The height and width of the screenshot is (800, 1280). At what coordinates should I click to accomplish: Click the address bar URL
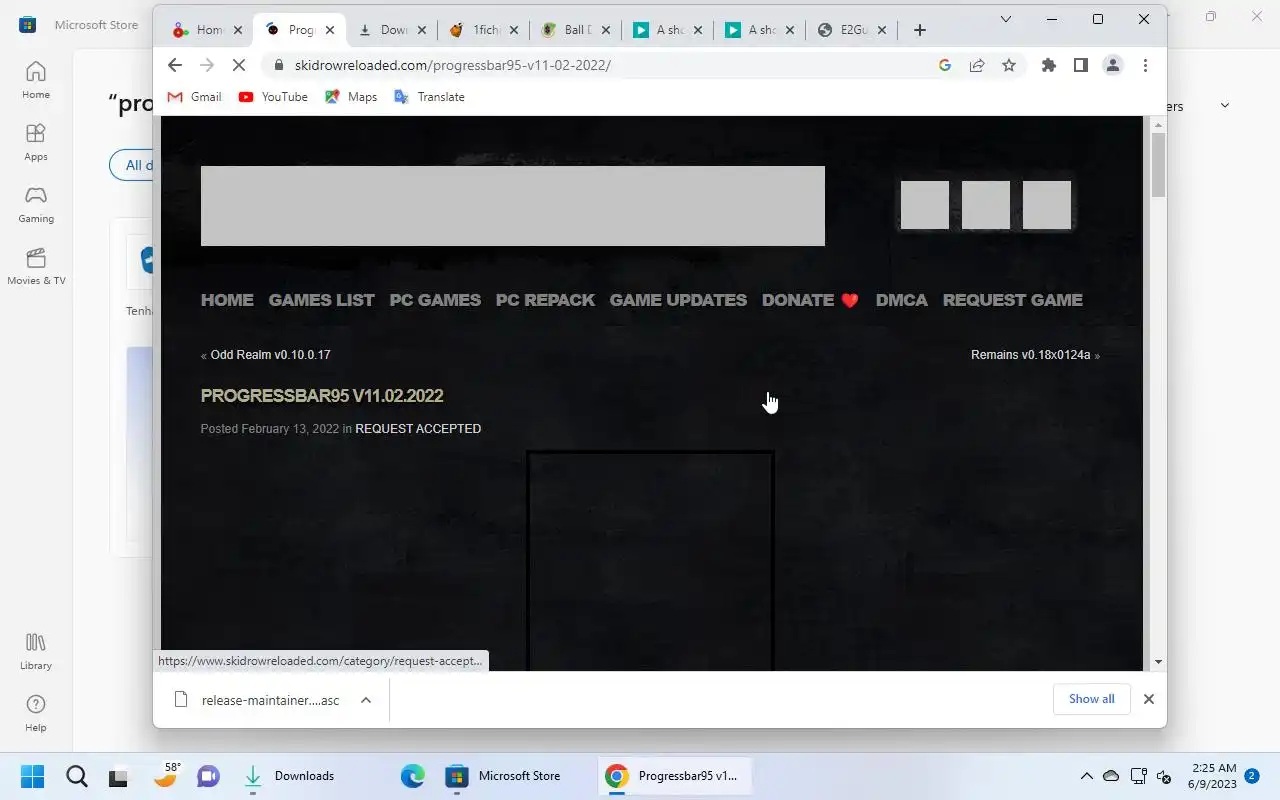click(453, 65)
